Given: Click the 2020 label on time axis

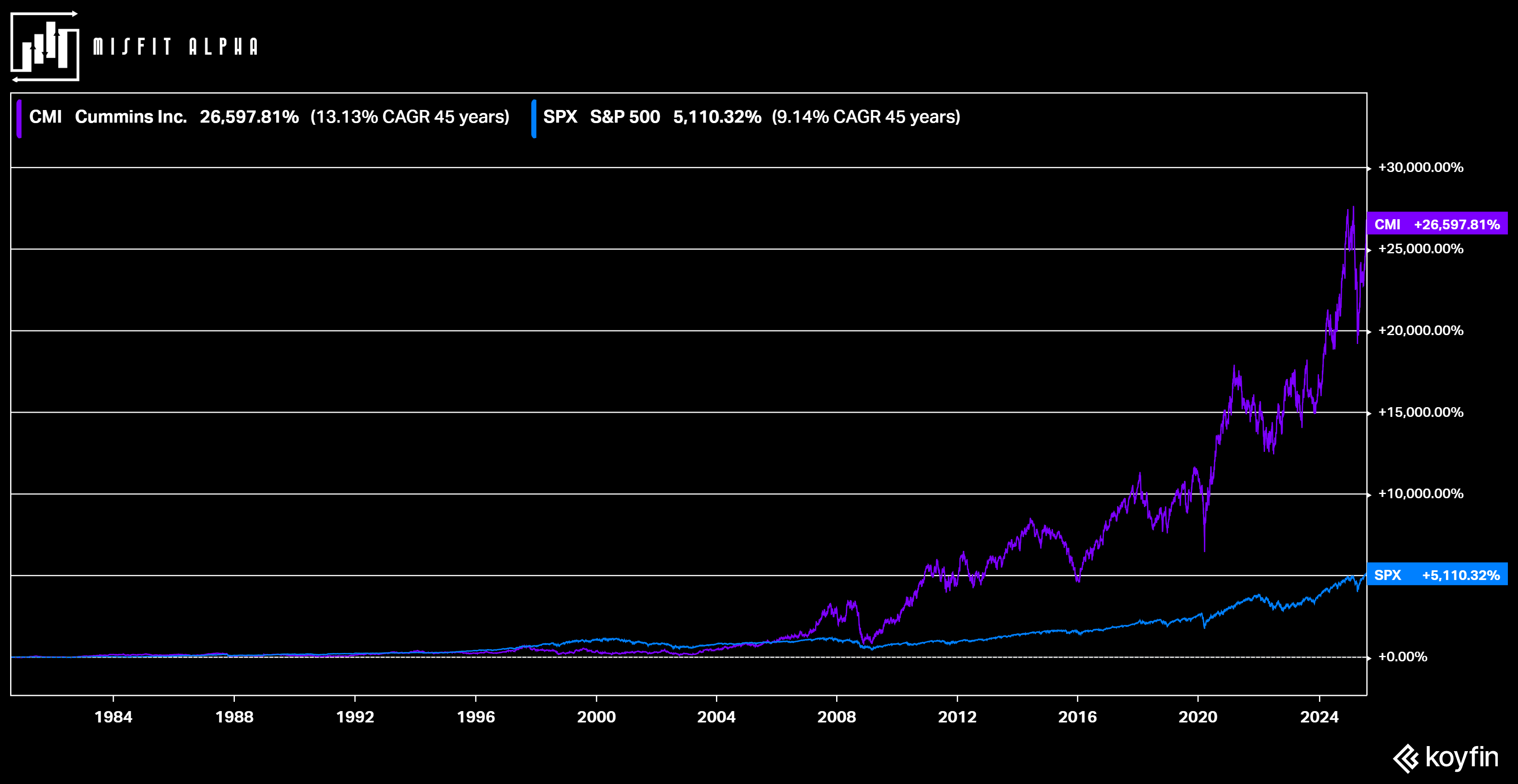Looking at the screenshot, I should coord(1198,717).
